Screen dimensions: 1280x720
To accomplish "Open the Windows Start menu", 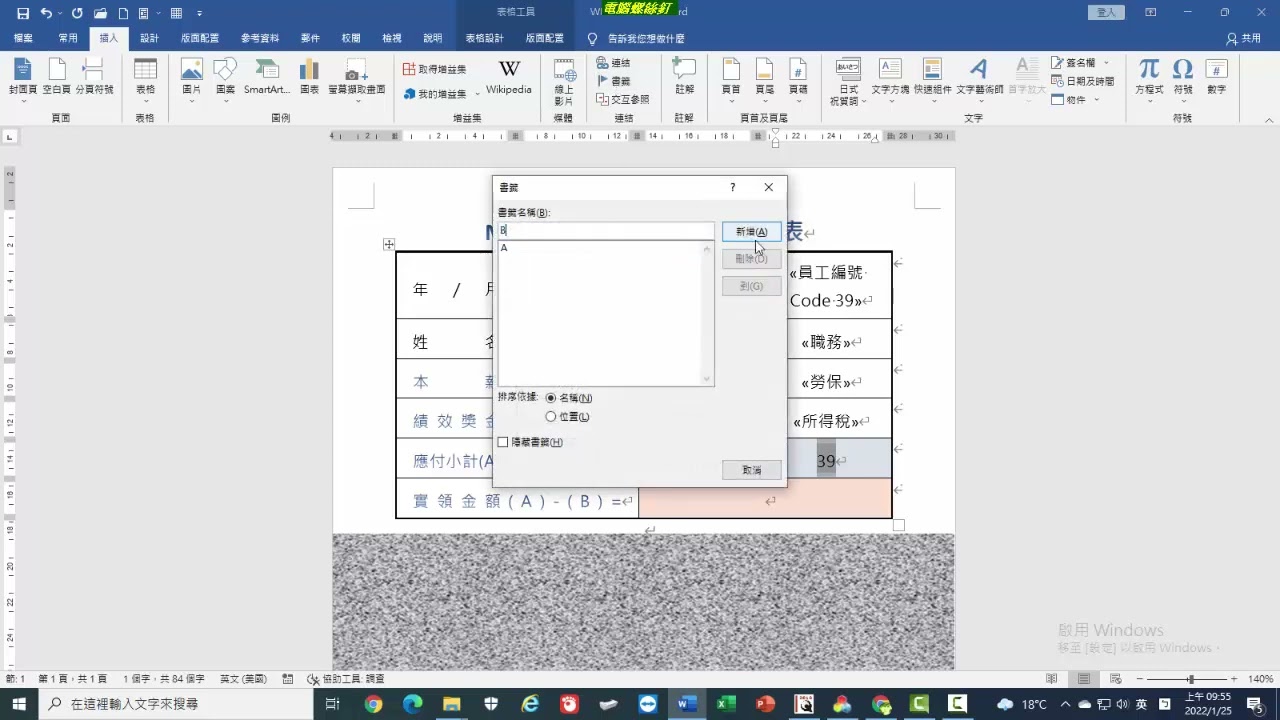I will coord(19,704).
